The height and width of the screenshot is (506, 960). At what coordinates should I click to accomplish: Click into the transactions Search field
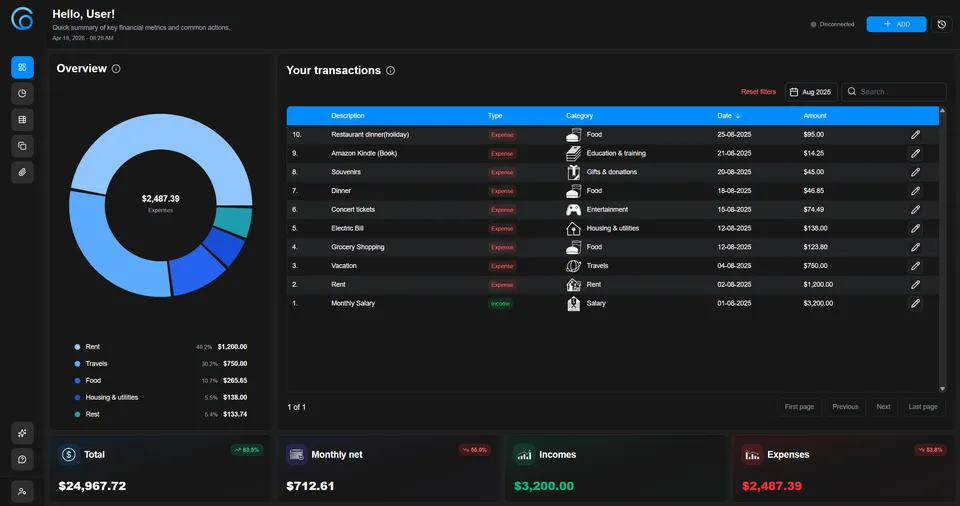pos(898,92)
